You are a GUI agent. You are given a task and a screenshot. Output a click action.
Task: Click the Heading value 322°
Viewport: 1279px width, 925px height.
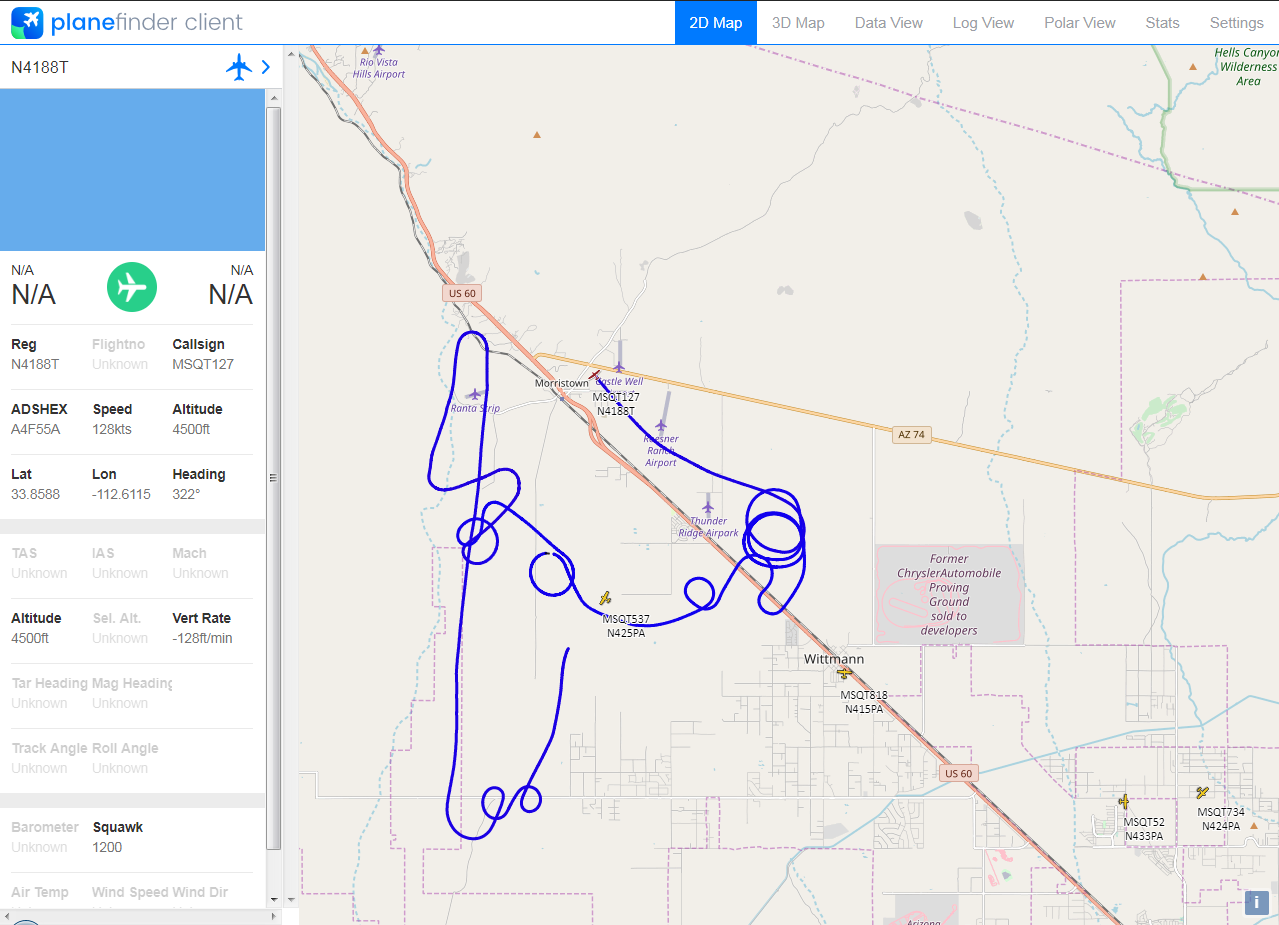pyautogui.click(x=186, y=494)
